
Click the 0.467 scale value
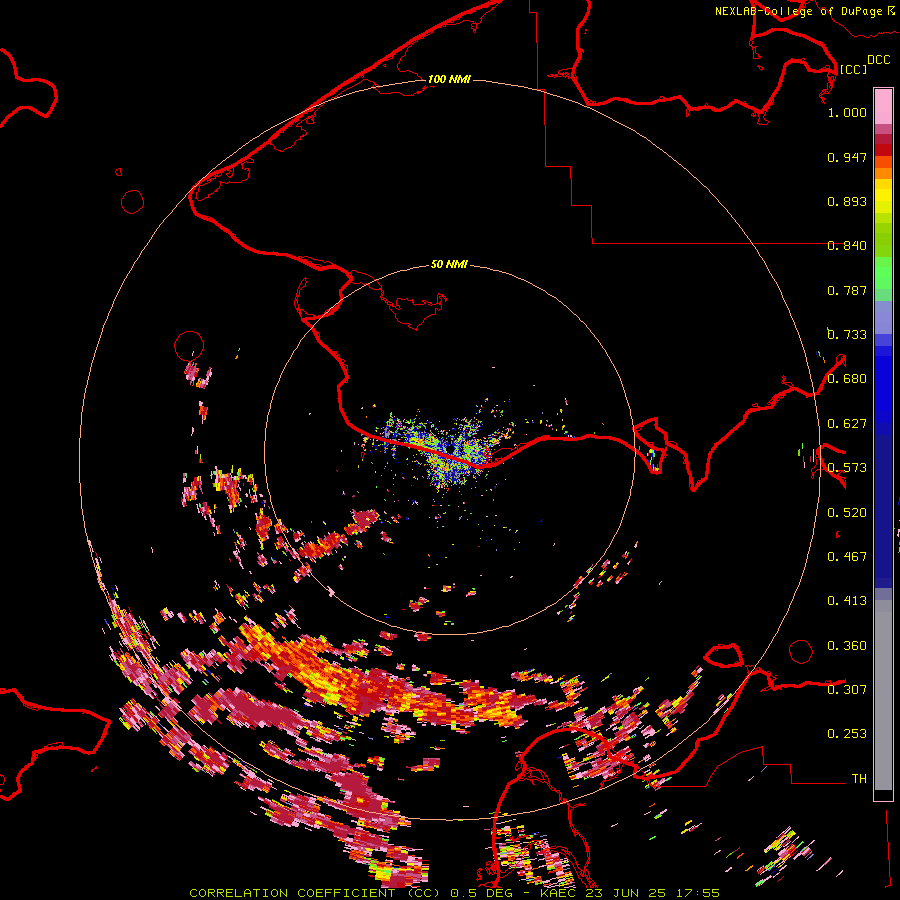coord(847,557)
